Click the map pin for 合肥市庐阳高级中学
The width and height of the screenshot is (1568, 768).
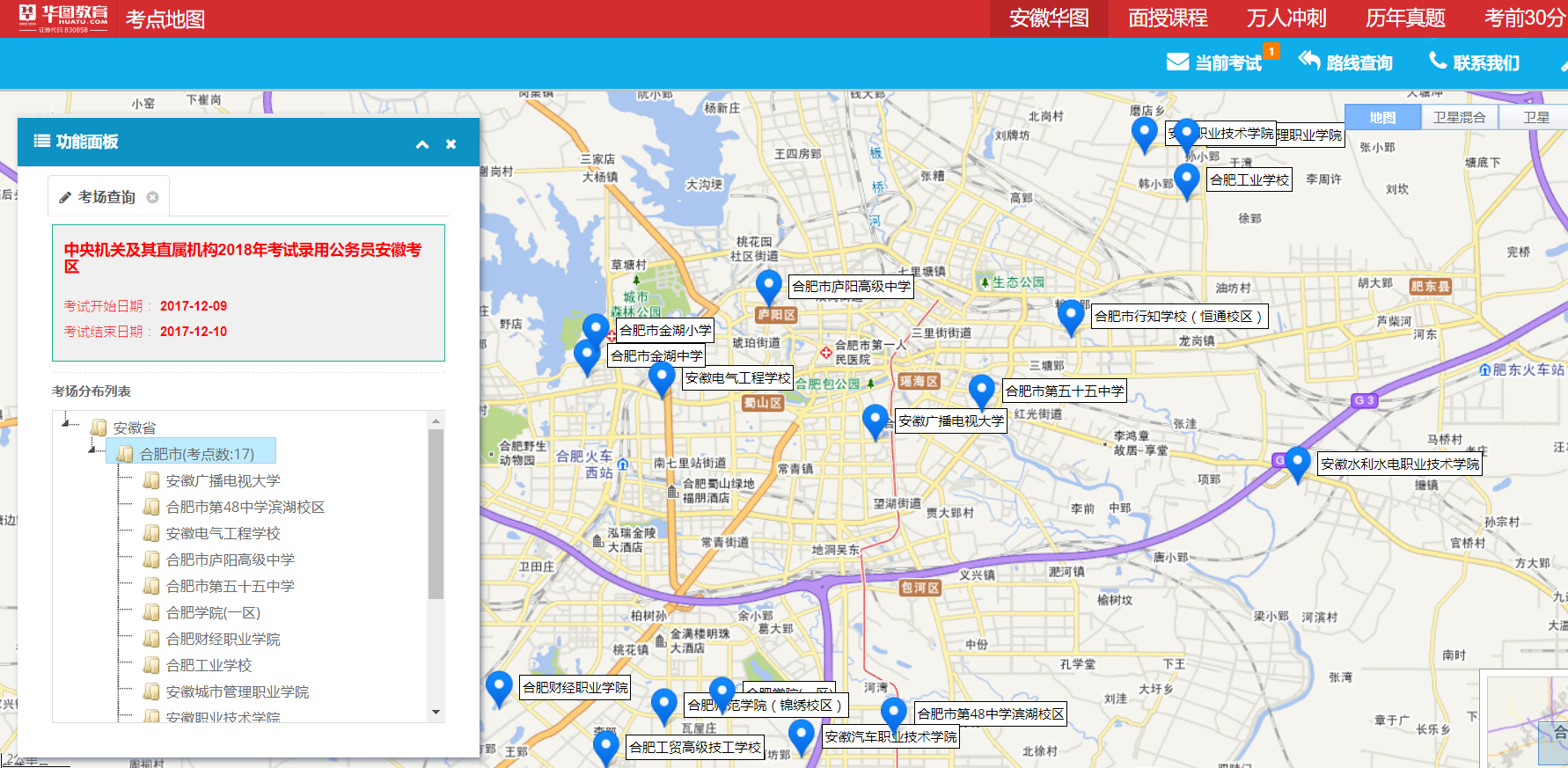pos(769,288)
